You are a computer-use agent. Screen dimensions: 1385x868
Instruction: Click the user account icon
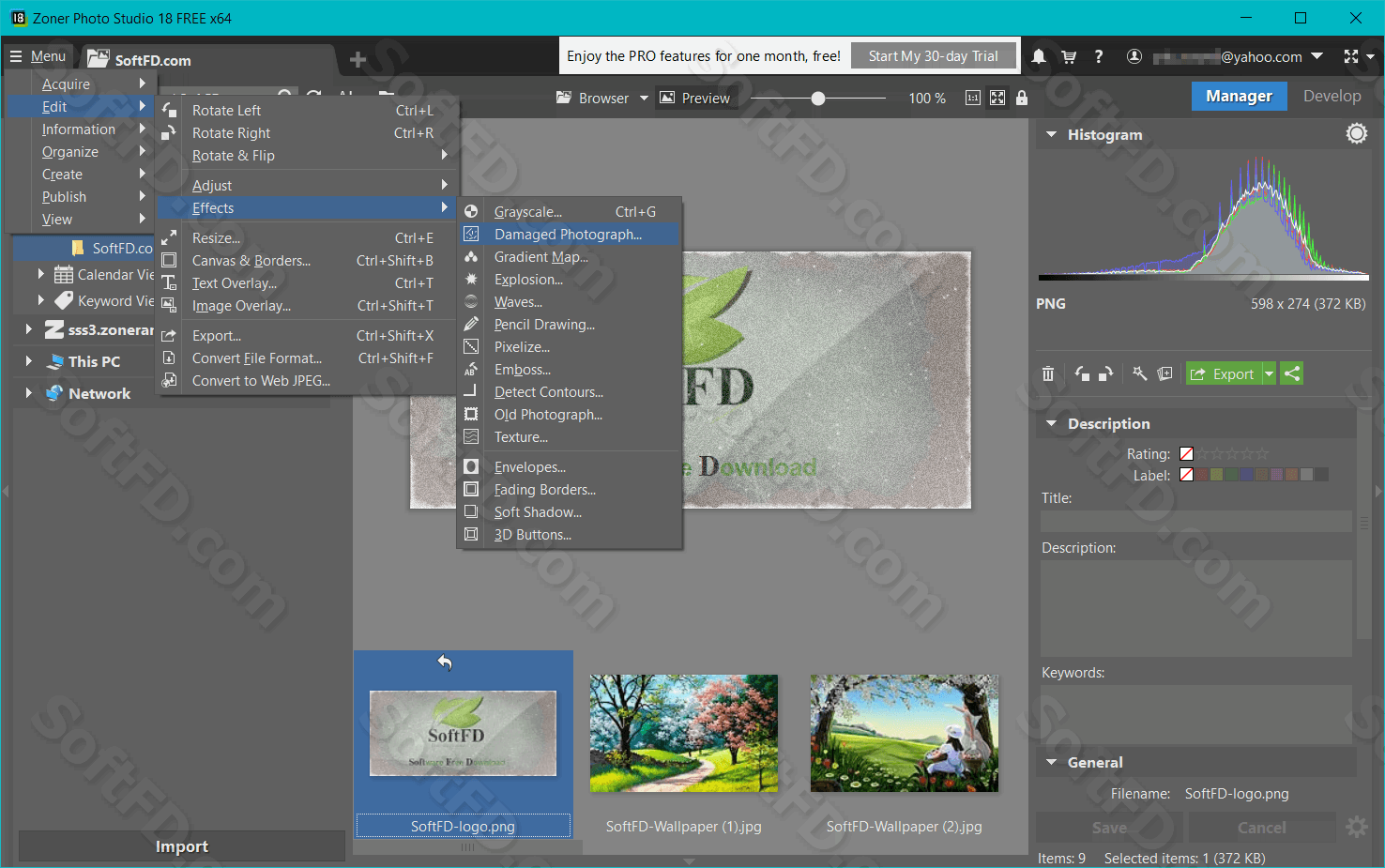click(1134, 56)
